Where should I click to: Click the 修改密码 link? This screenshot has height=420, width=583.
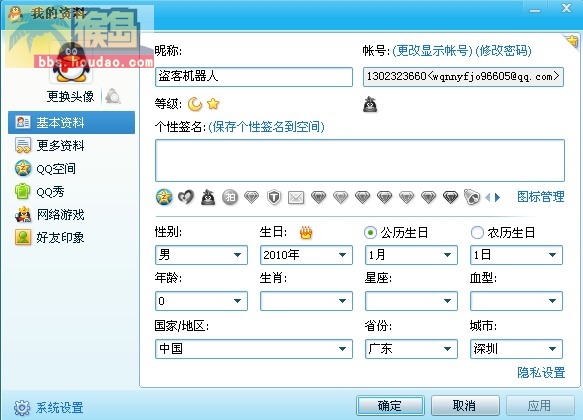point(503,51)
